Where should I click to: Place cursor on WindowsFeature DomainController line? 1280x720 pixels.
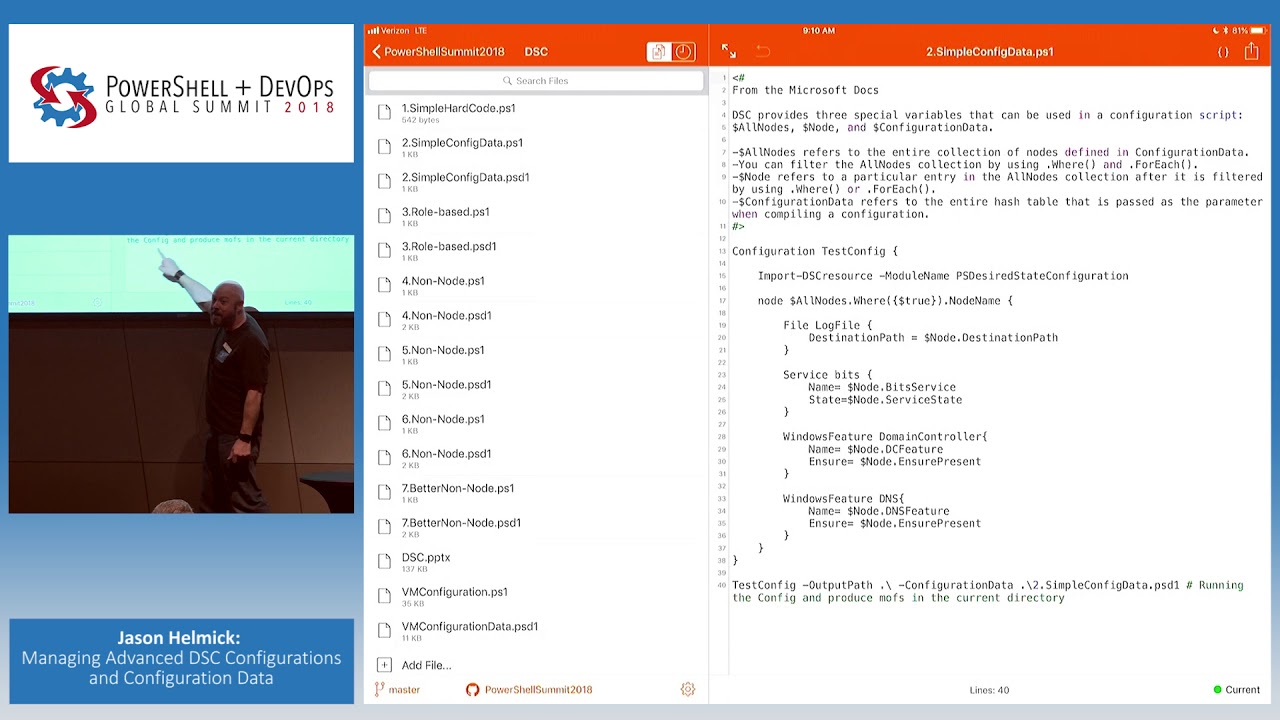pos(885,437)
